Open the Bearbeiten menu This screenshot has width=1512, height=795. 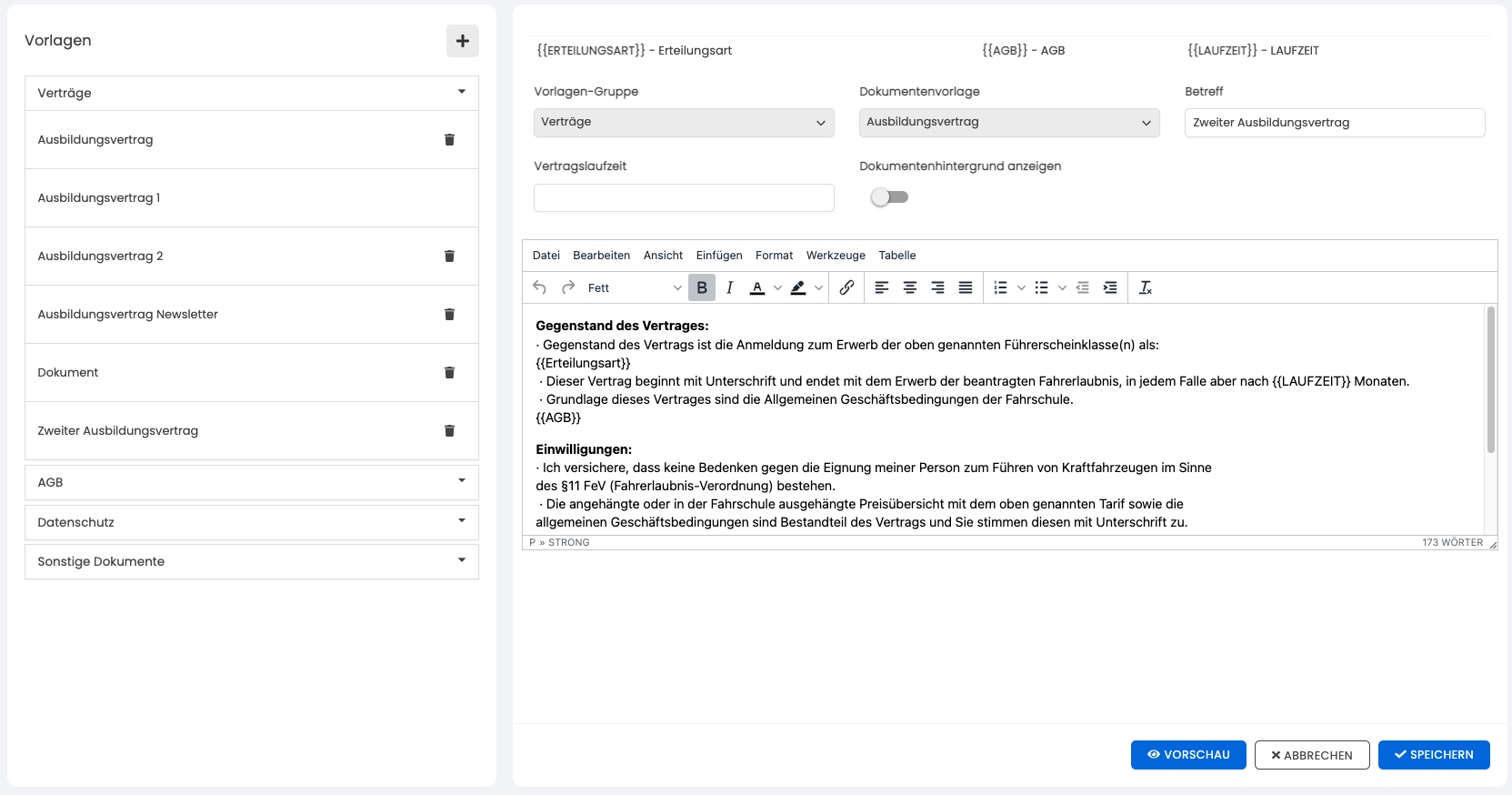tap(602, 256)
